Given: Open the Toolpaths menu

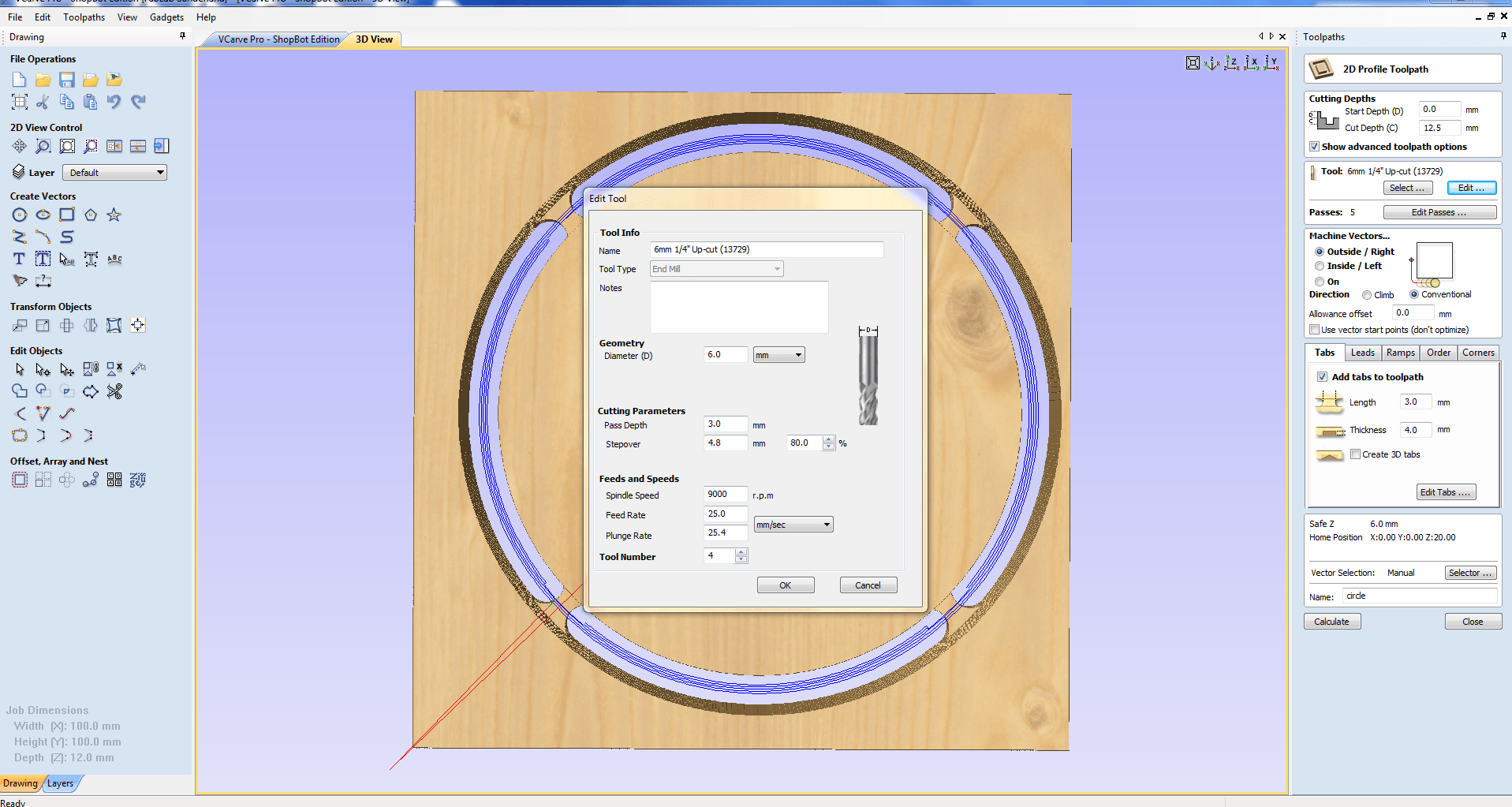Looking at the screenshot, I should pyautogui.click(x=84, y=17).
